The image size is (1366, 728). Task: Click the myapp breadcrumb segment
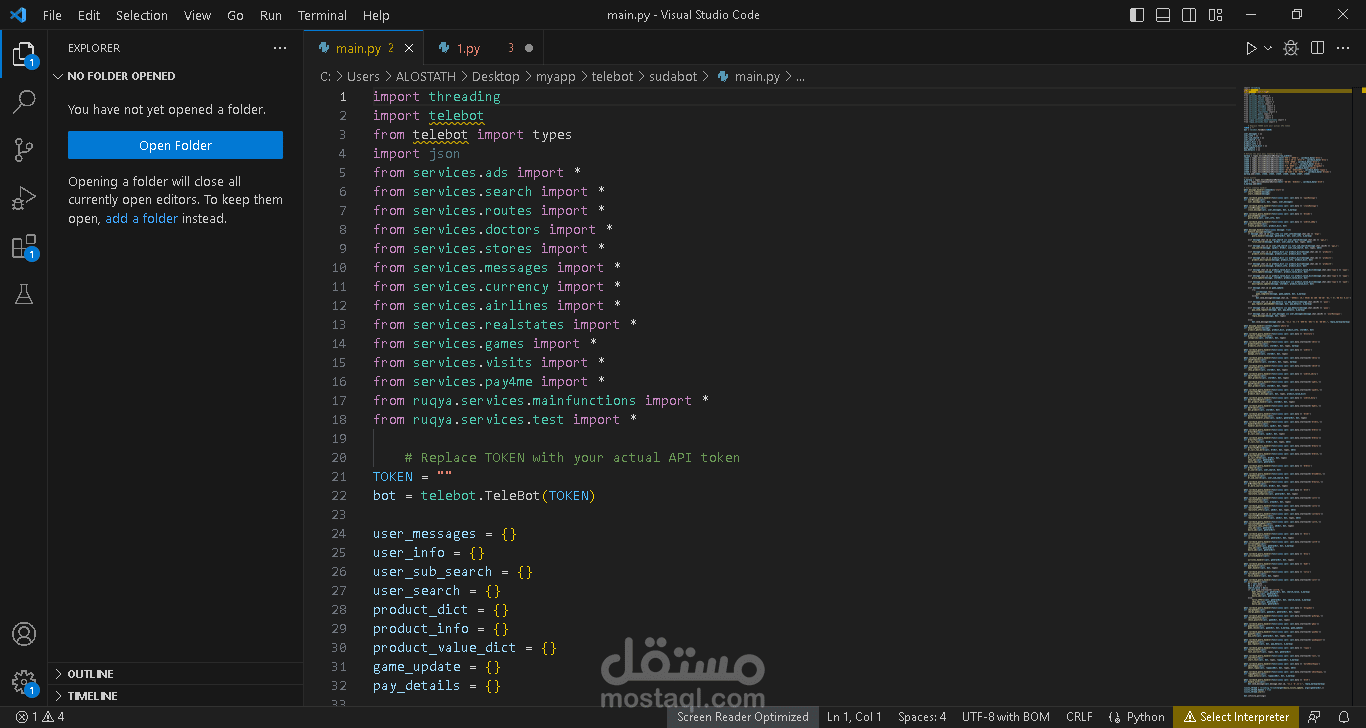(556, 76)
